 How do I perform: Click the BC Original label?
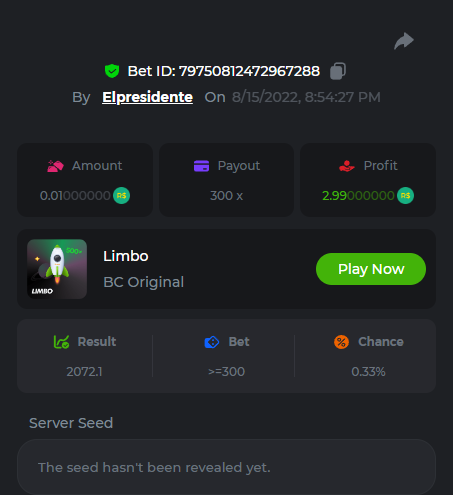click(x=144, y=282)
